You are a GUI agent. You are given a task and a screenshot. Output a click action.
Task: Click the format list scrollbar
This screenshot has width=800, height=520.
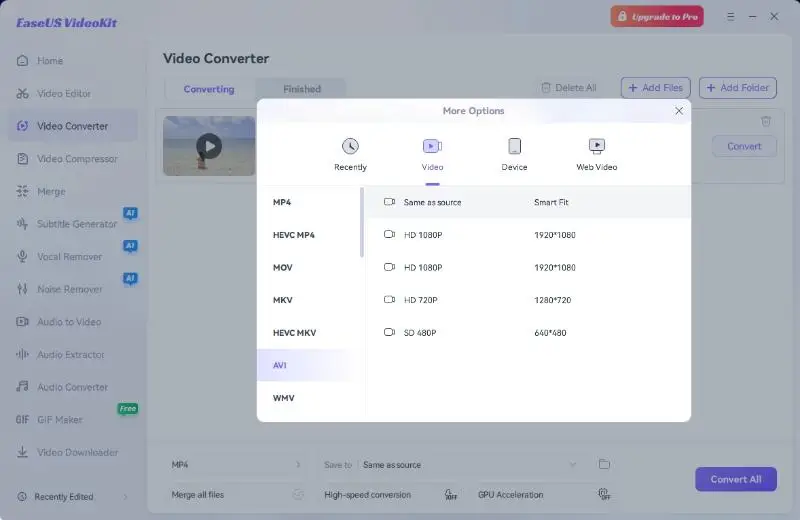coord(362,222)
